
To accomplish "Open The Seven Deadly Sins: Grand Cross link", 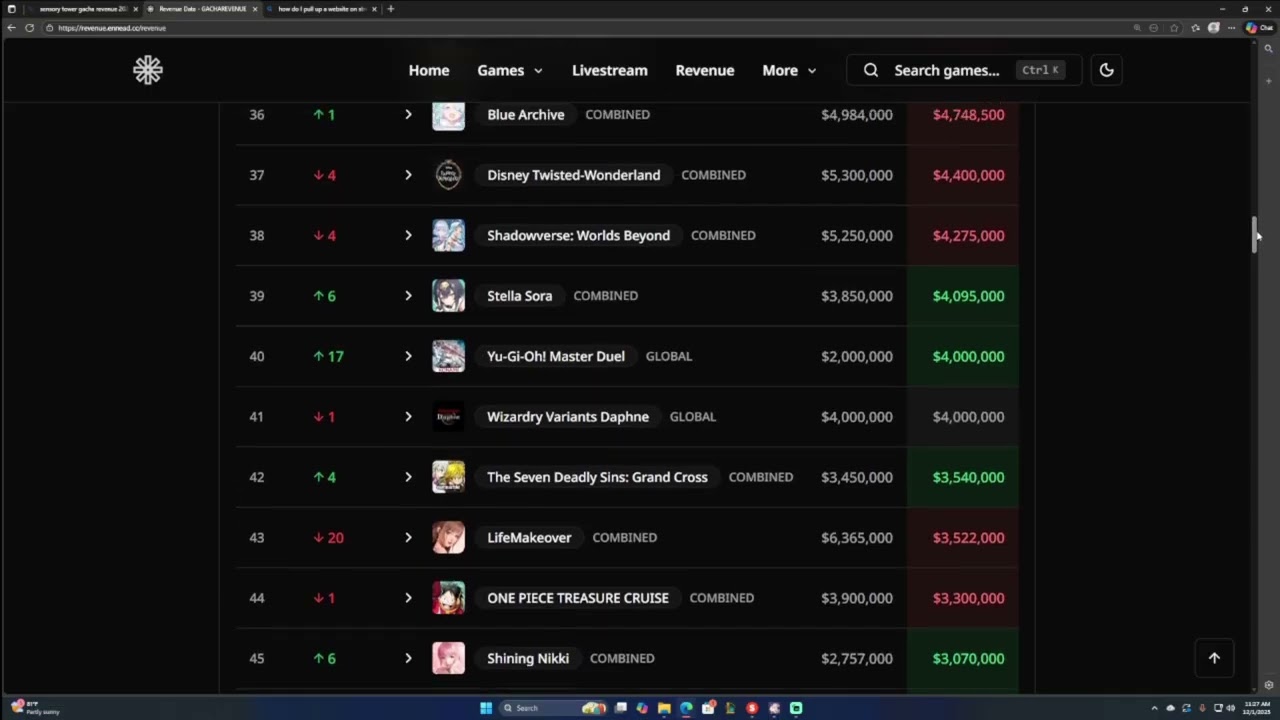I will [x=597, y=477].
